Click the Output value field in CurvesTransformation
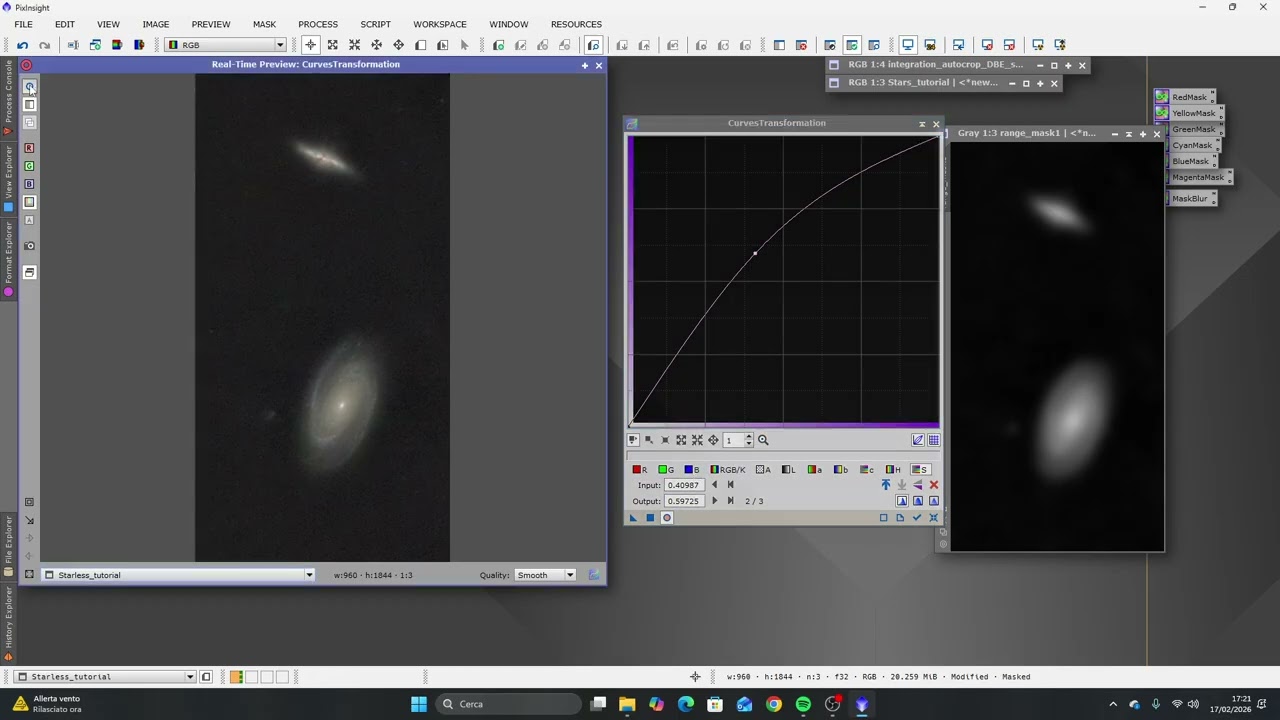The width and height of the screenshot is (1280, 720). click(684, 501)
